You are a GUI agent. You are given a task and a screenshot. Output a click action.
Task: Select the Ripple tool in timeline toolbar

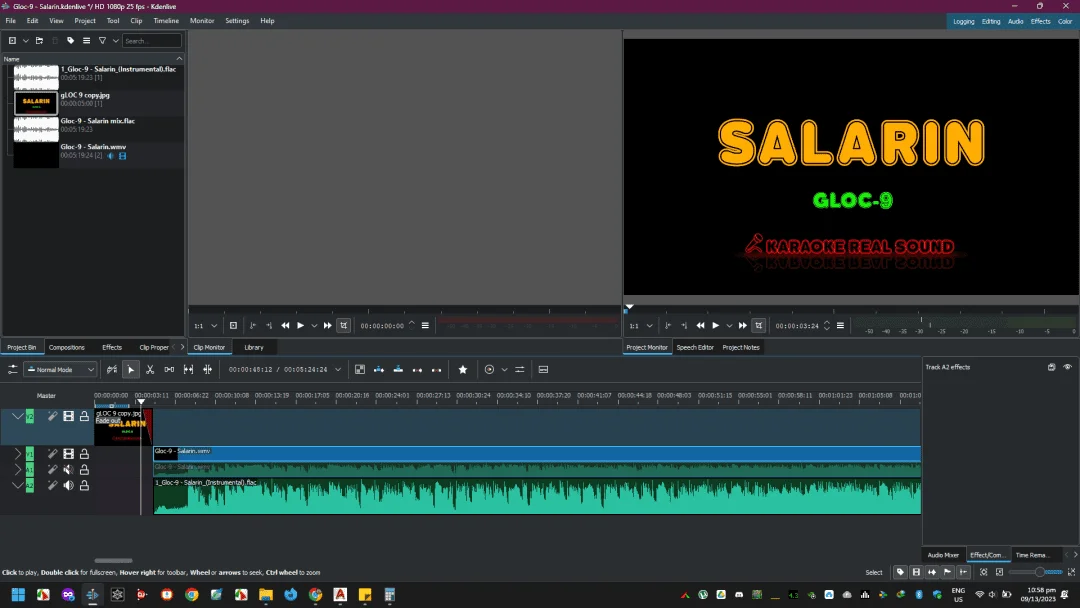tap(207, 370)
